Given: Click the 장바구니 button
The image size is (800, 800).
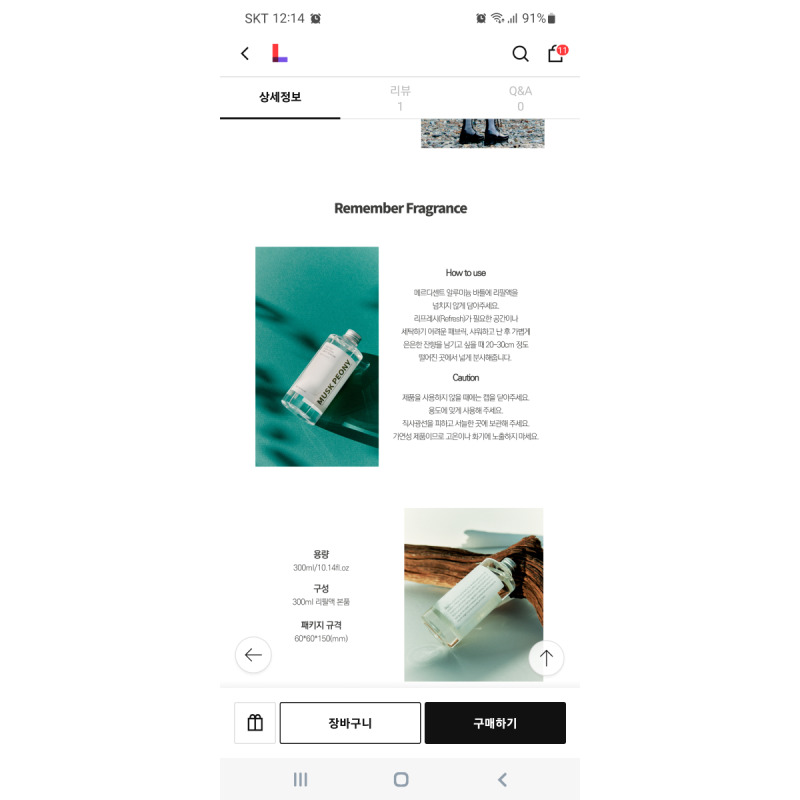Looking at the screenshot, I should coord(350,722).
